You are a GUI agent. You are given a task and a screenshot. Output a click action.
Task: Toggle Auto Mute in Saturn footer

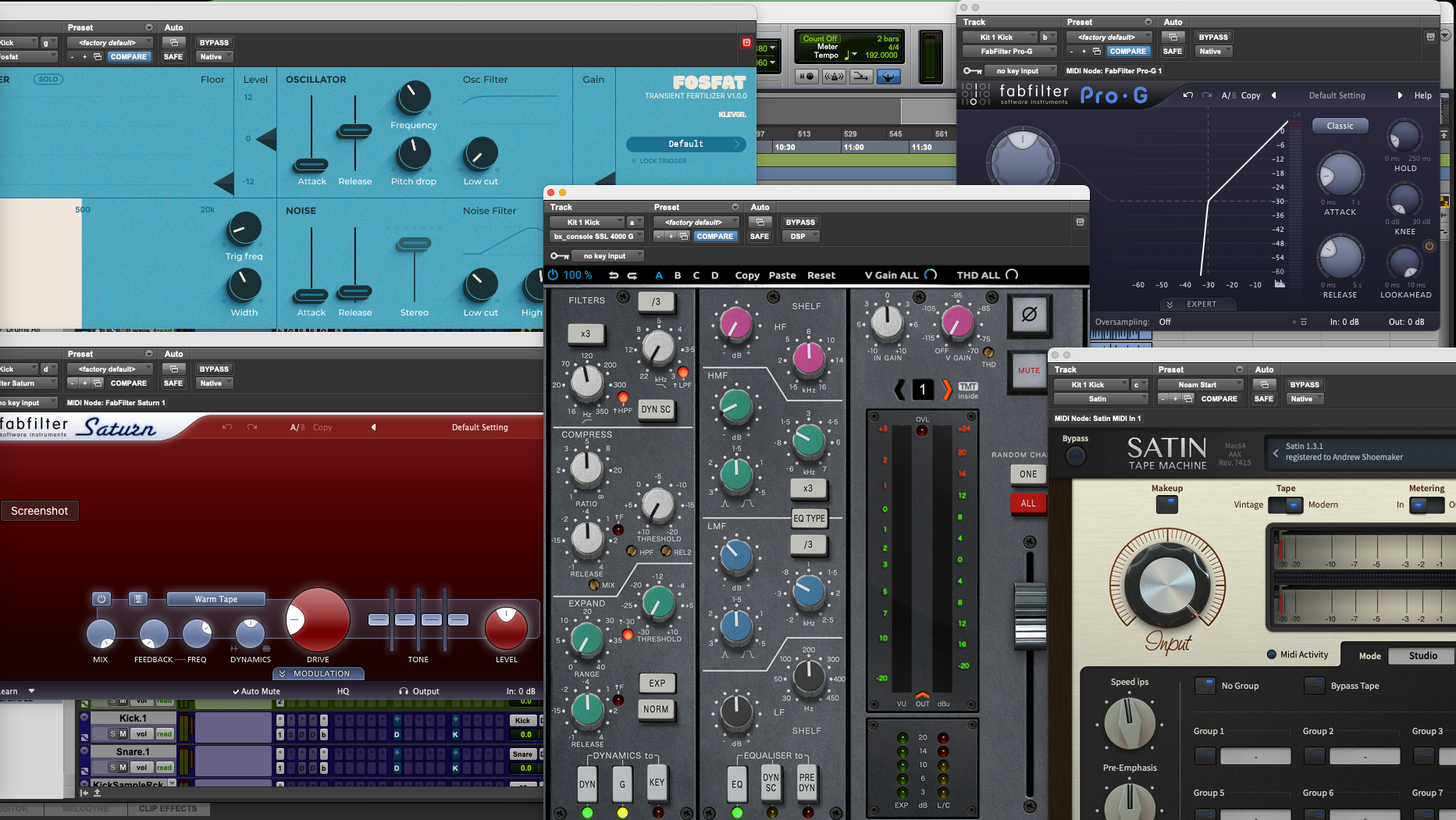[x=256, y=691]
